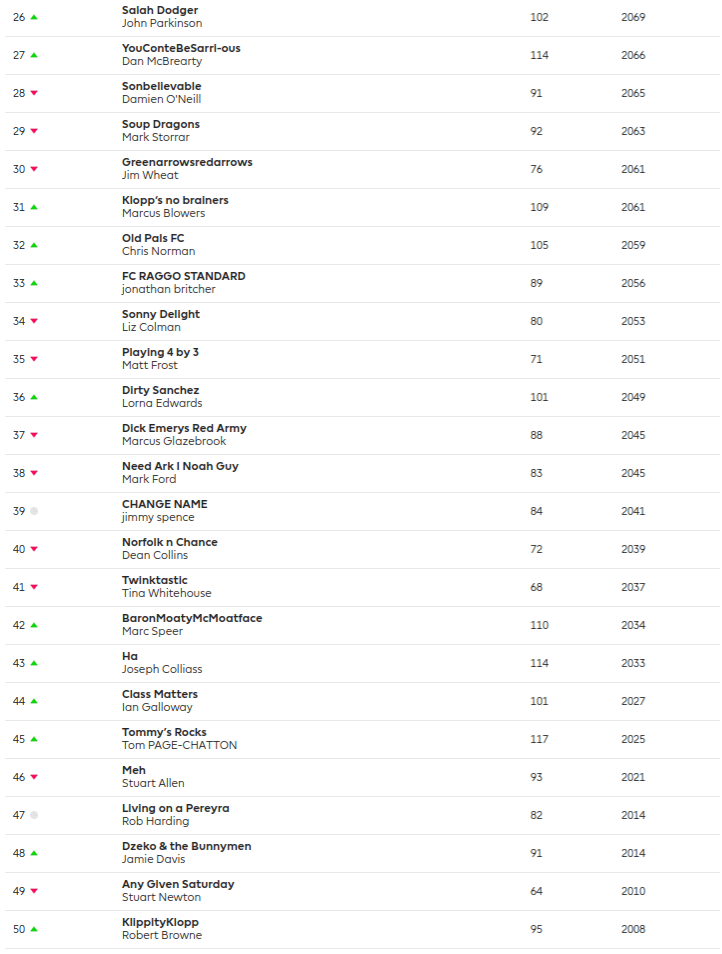The width and height of the screenshot is (722, 954).
Task: Select the FC RAGGO STANDARD team
Action: (183, 276)
